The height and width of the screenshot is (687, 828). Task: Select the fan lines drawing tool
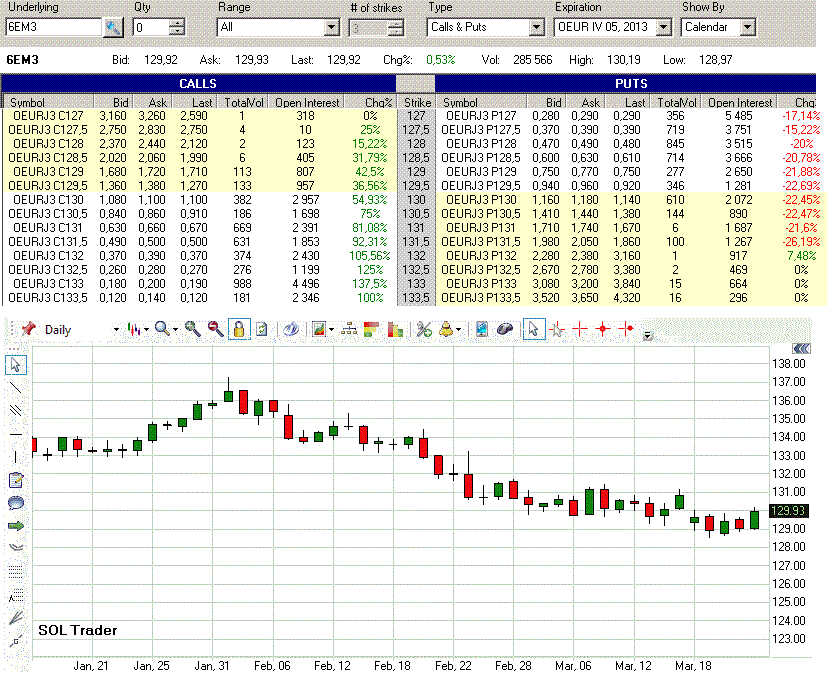coord(16,618)
